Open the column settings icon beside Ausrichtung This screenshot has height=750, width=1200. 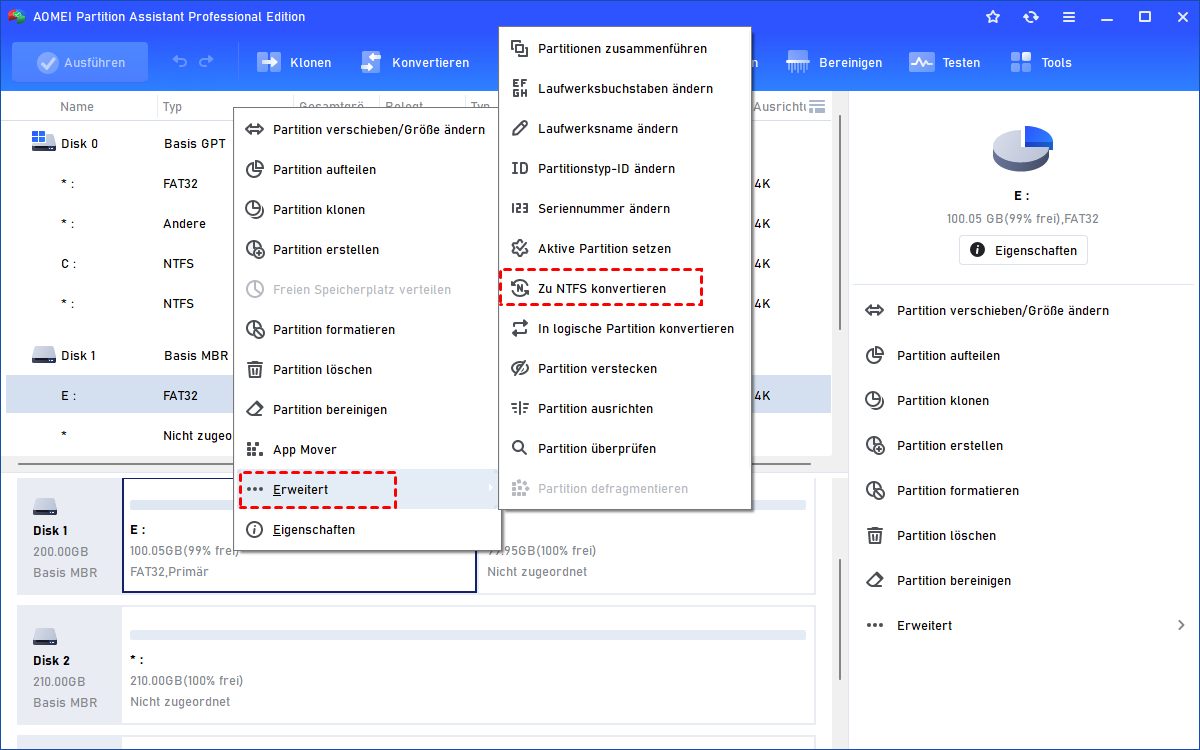pyautogui.click(x=817, y=106)
